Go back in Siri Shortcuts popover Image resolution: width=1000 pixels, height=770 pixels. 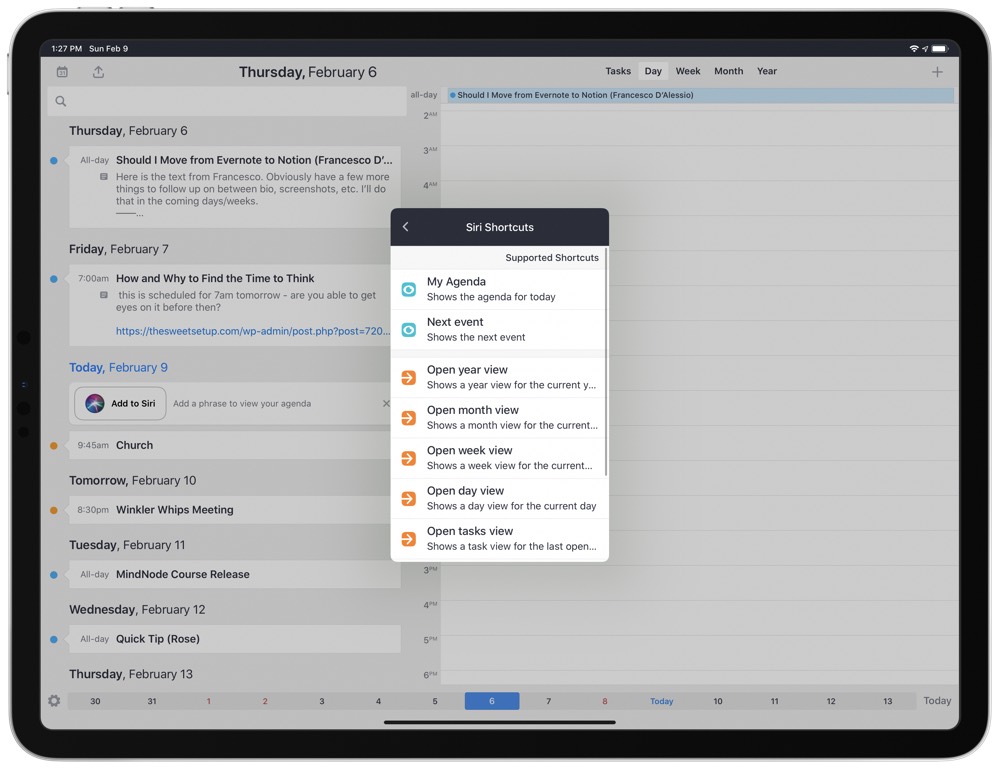(x=406, y=226)
